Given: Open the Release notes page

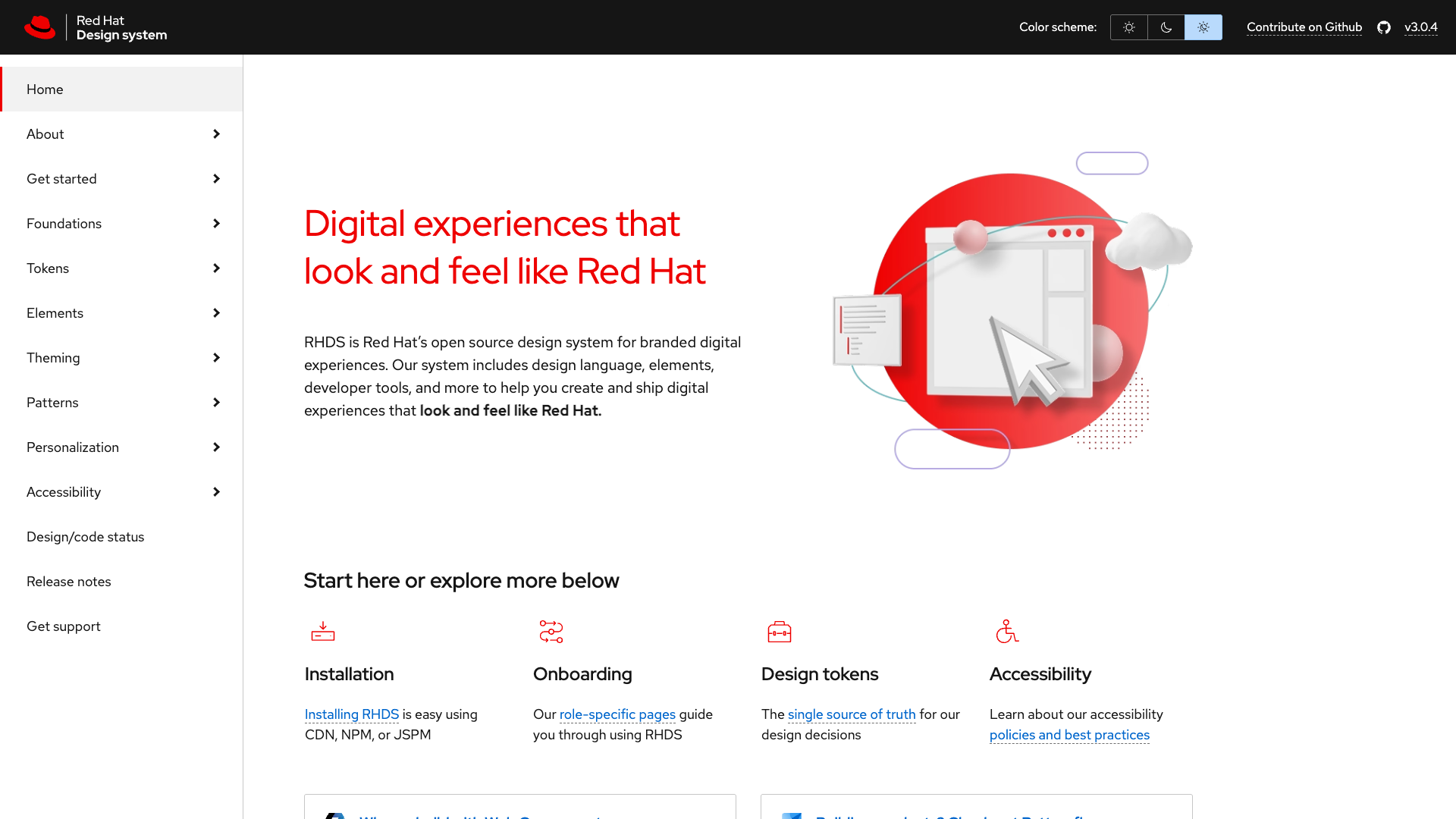Looking at the screenshot, I should 68,581.
